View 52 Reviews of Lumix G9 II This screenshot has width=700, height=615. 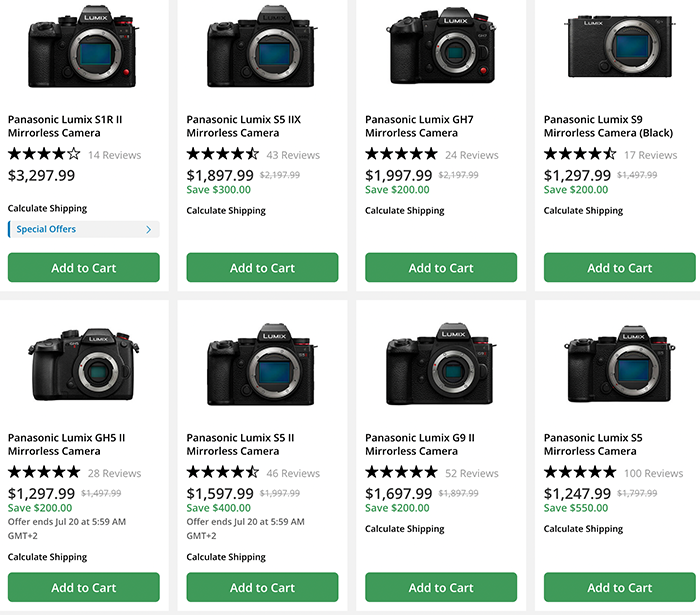click(x=472, y=473)
